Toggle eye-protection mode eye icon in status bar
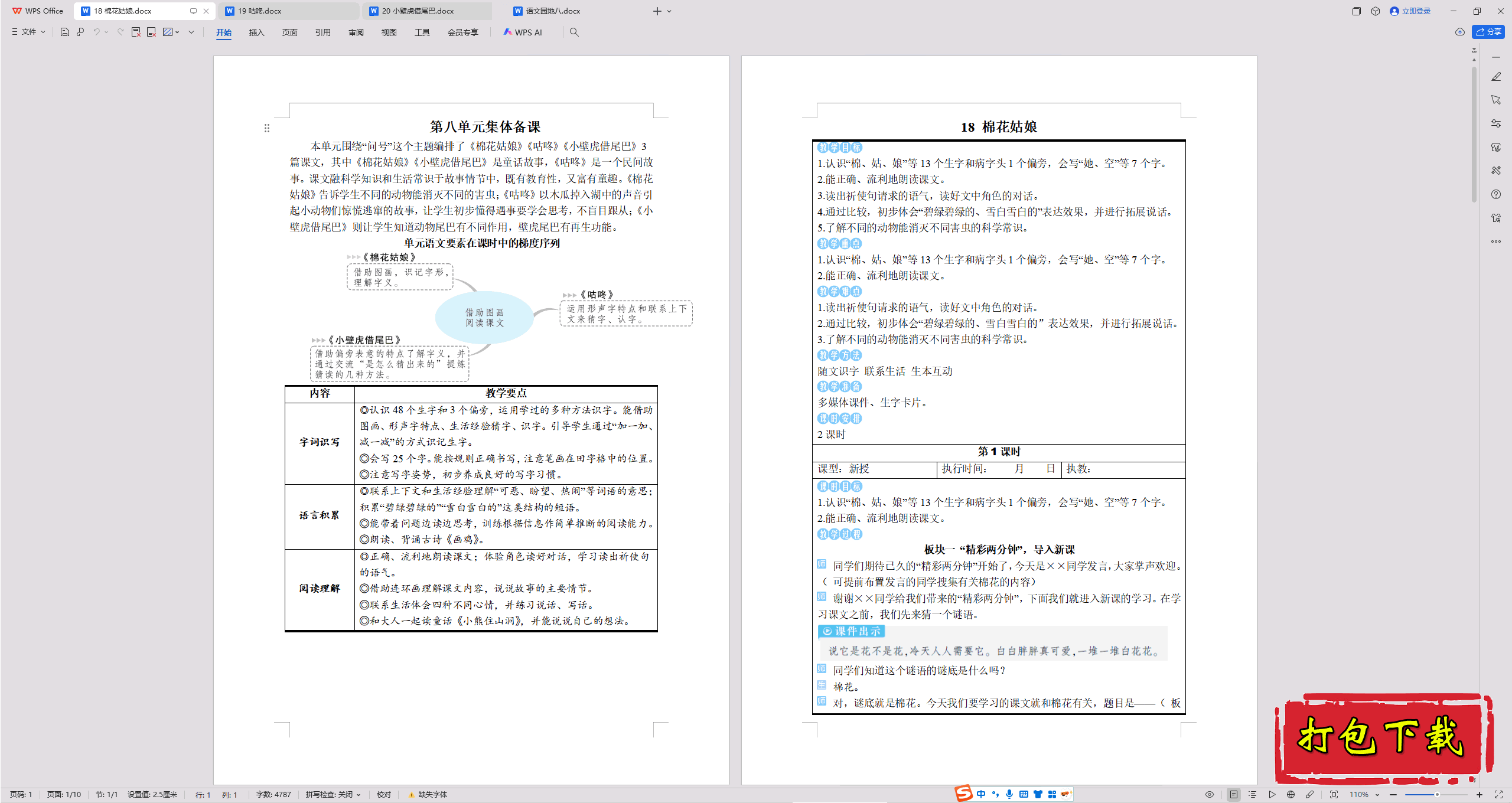Screen dimensions: 1512x803 pos(1210,795)
